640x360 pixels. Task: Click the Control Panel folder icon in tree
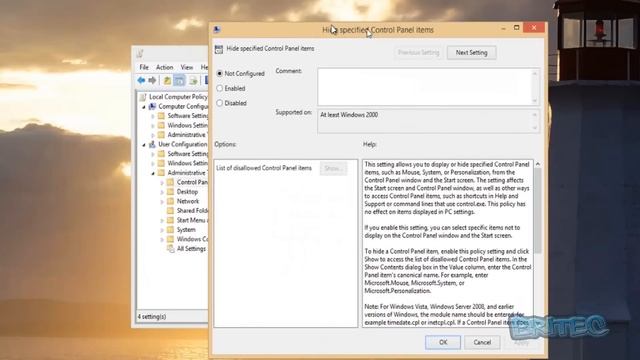point(170,182)
